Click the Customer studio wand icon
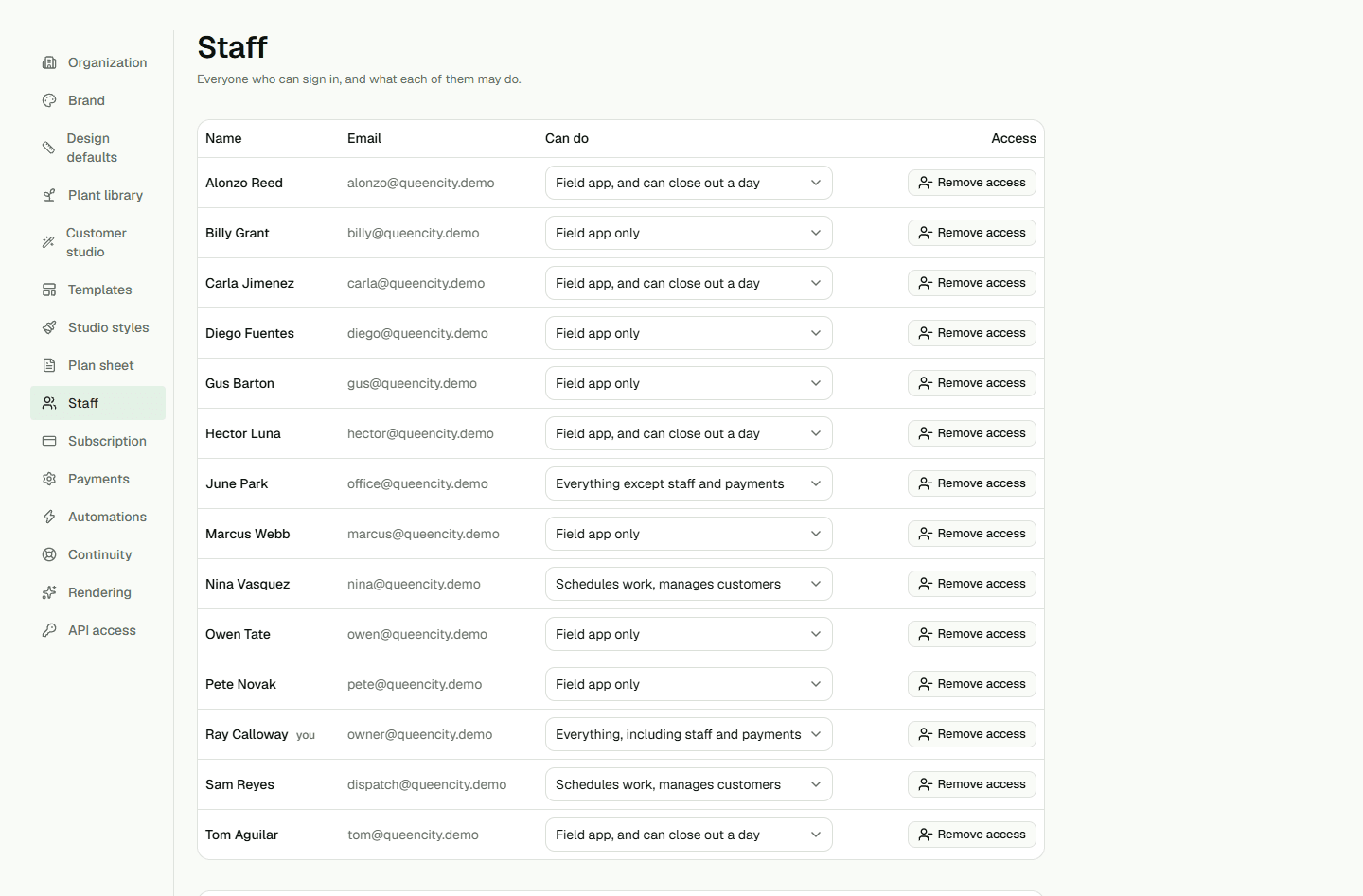 [x=48, y=242]
